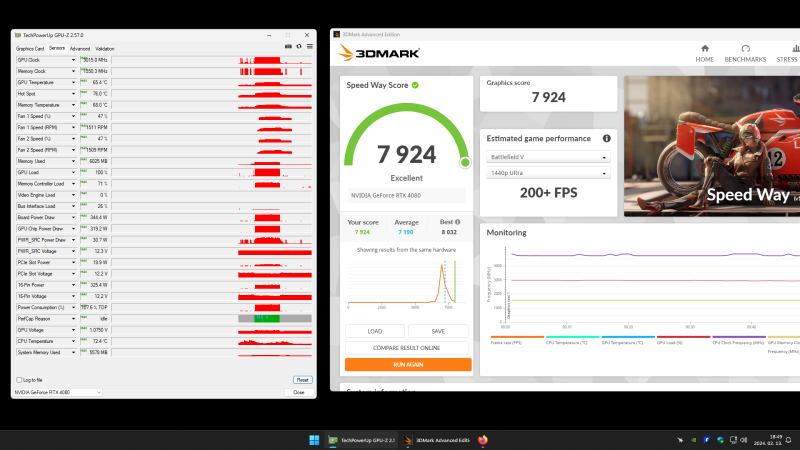Open the Windows Start menu
The width and height of the screenshot is (800, 450).
[x=314, y=440]
